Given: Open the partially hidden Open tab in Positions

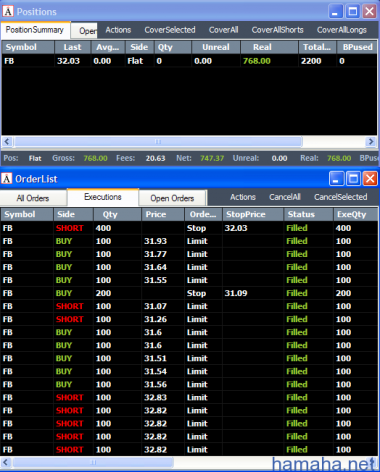Looking at the screenshot, I should click(x=84, y=31).
